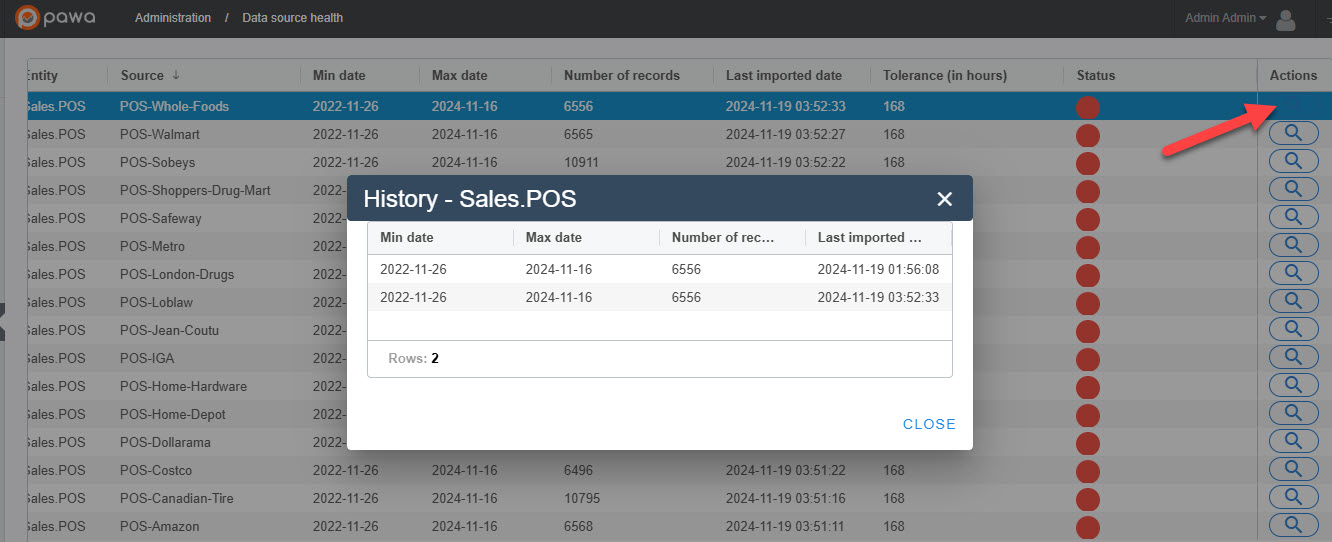
Task: Click red status indicator of POS-Amazon row
Action: [x=1087, y=526]
